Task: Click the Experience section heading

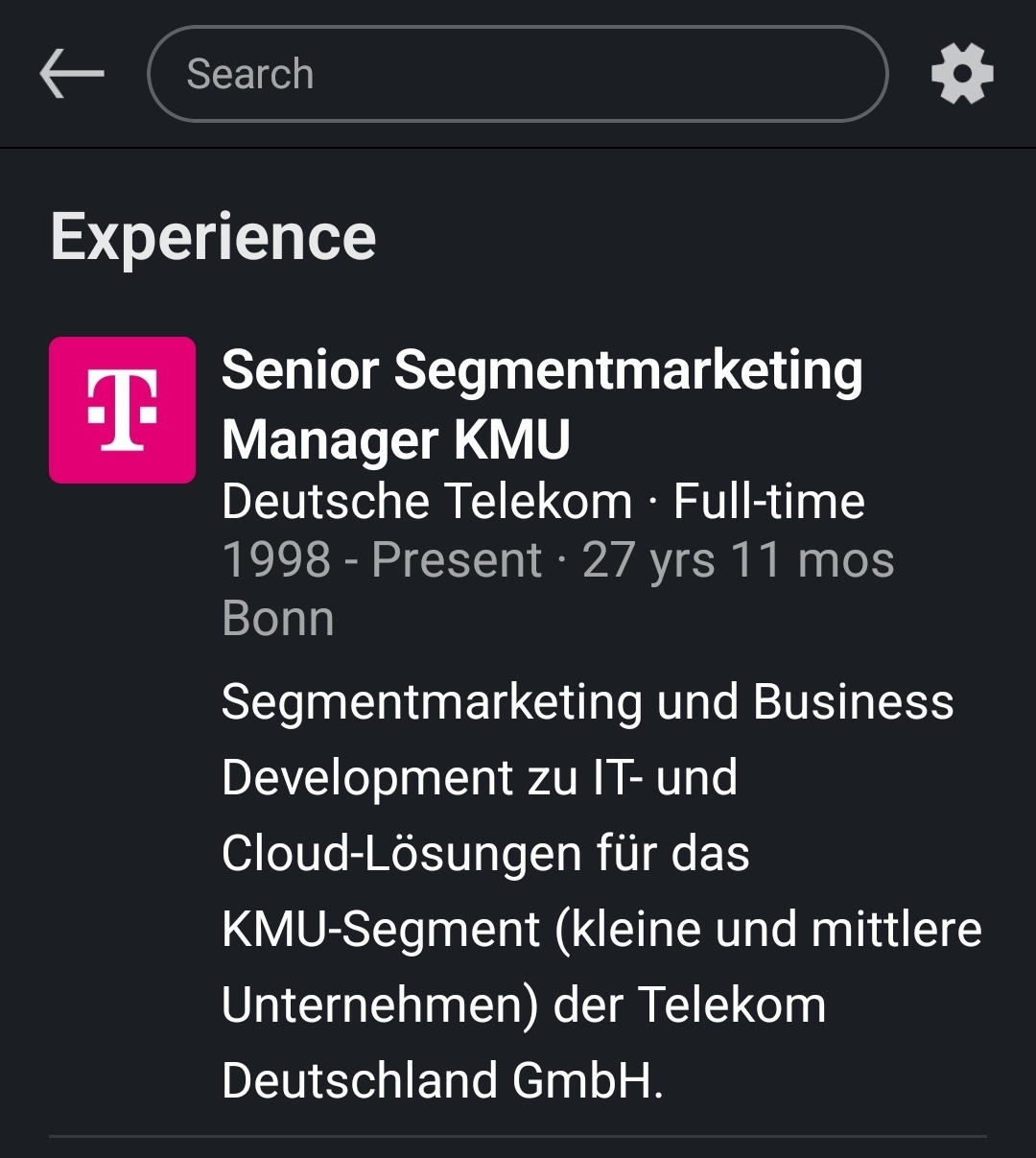Action: coord(213,237)
